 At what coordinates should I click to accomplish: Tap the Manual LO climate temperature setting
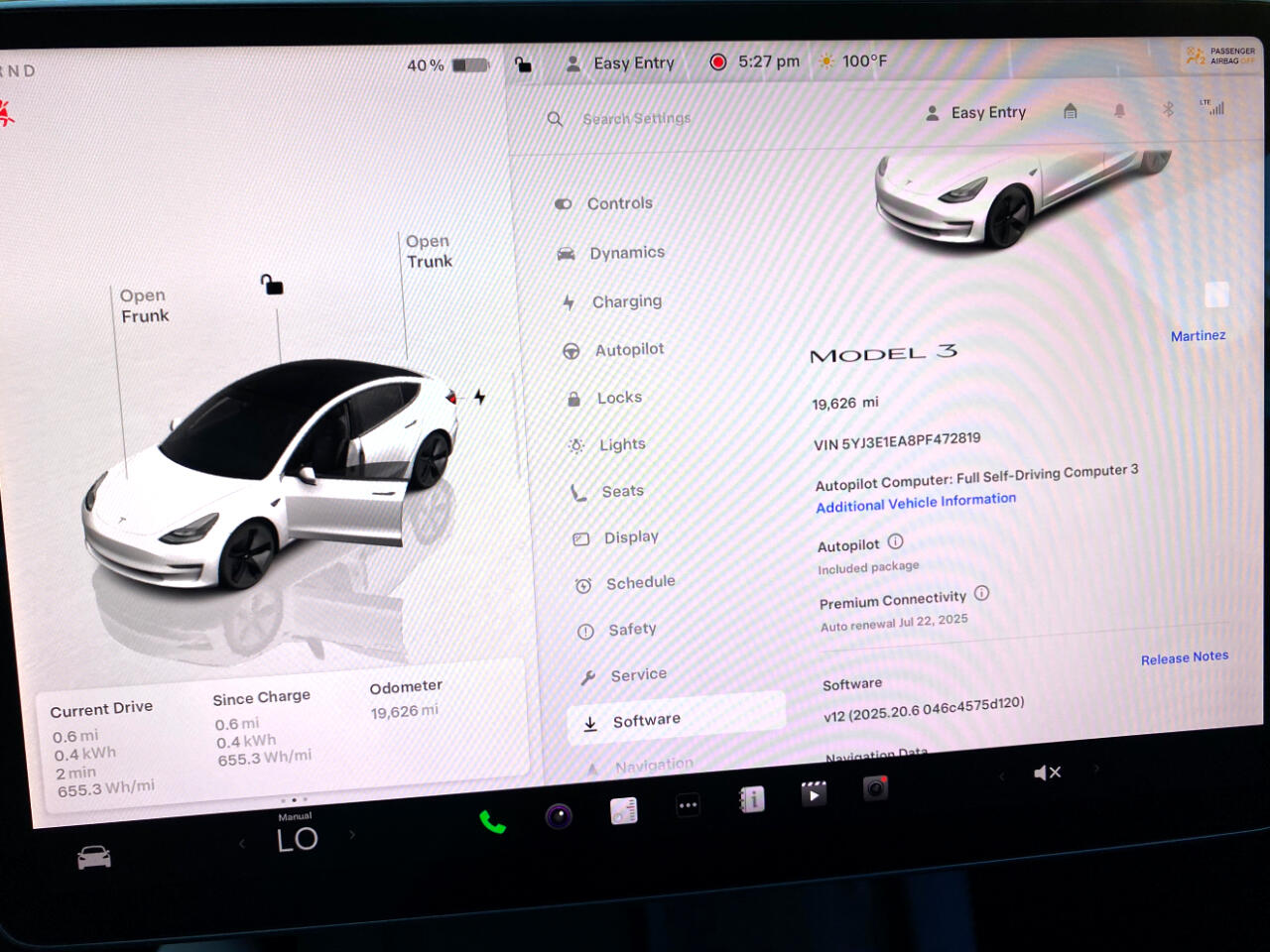297,834
